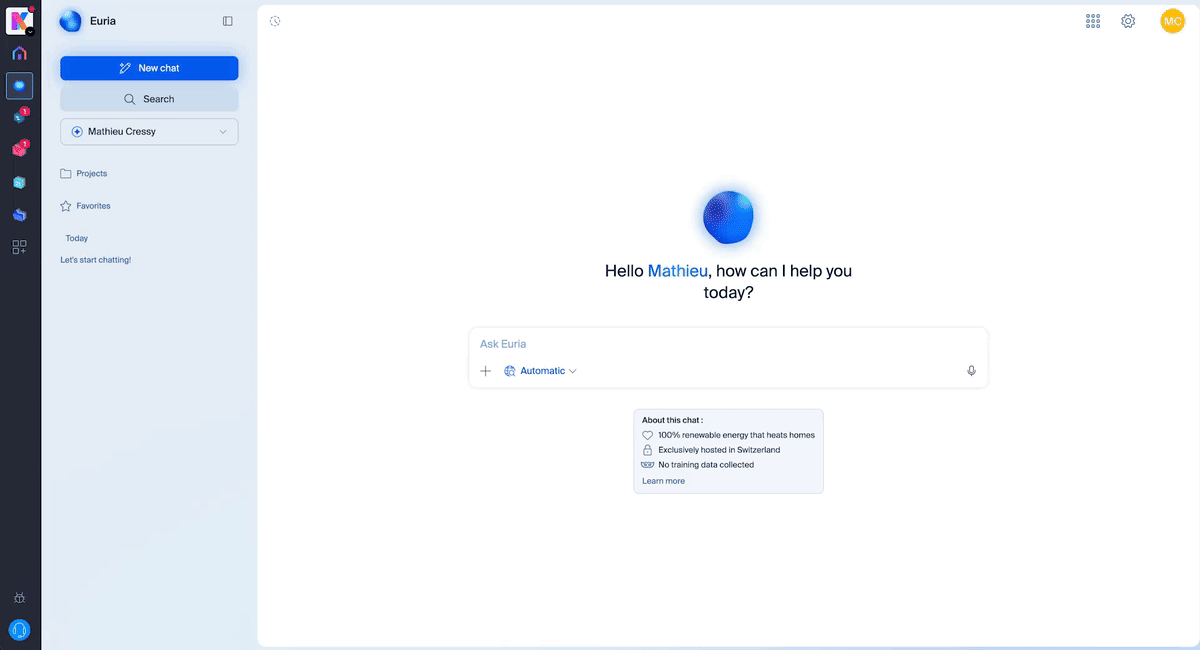Expand the Mathieu Cressy workspace selector
This screenshot has height=650, width=1200.
149,132
